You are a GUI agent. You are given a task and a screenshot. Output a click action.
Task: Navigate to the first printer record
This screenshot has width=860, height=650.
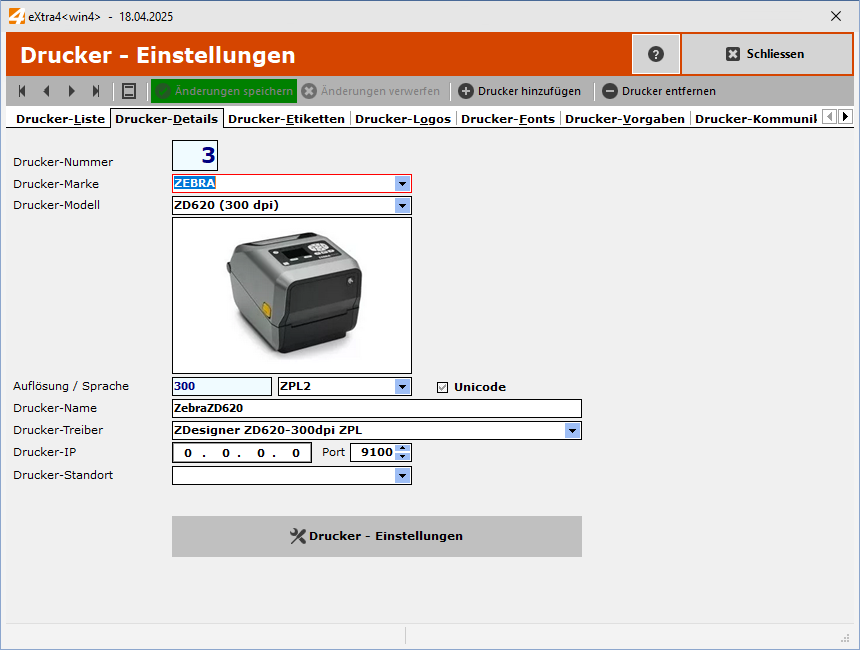coord(21,91)
